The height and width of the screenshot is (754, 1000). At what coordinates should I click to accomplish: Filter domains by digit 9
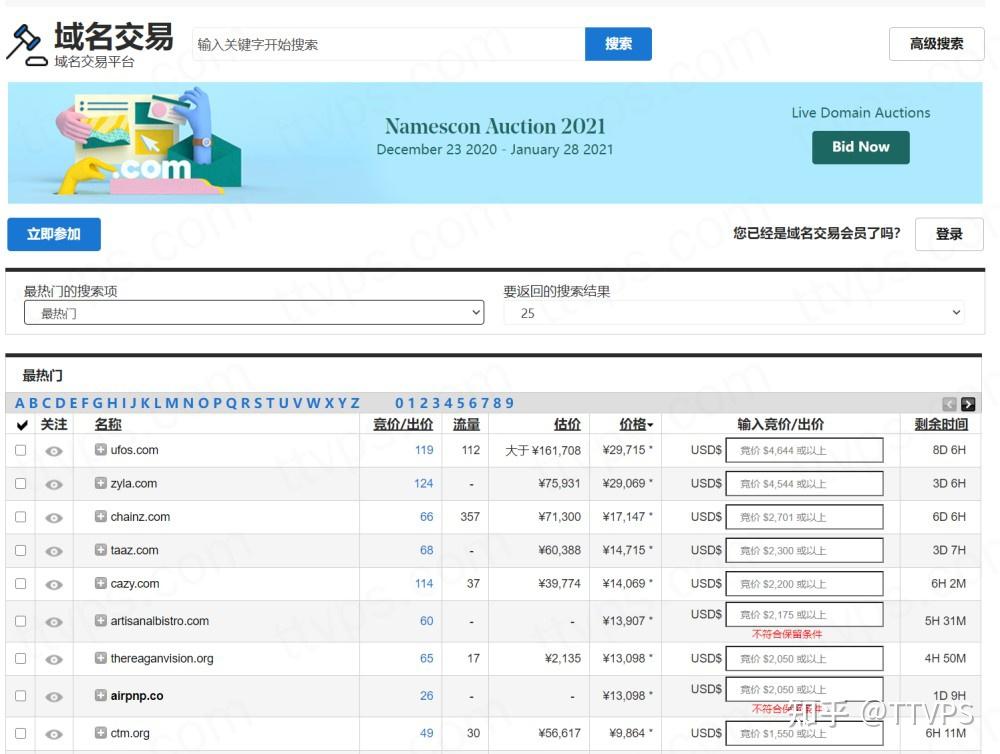pos(510,403)
